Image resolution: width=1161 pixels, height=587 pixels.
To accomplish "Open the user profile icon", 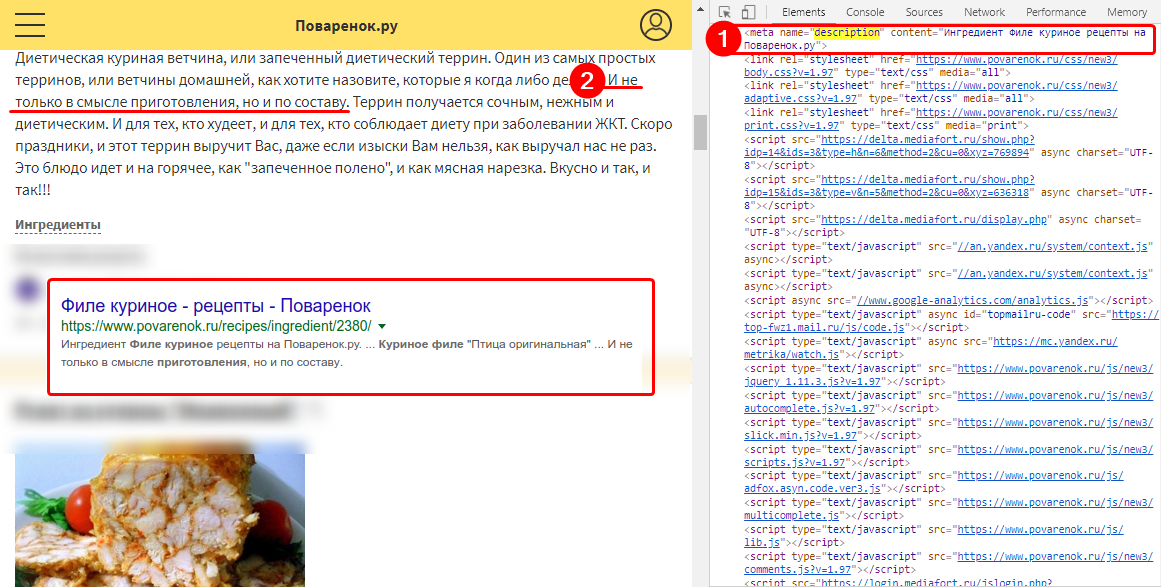I will tap(655, 24).
